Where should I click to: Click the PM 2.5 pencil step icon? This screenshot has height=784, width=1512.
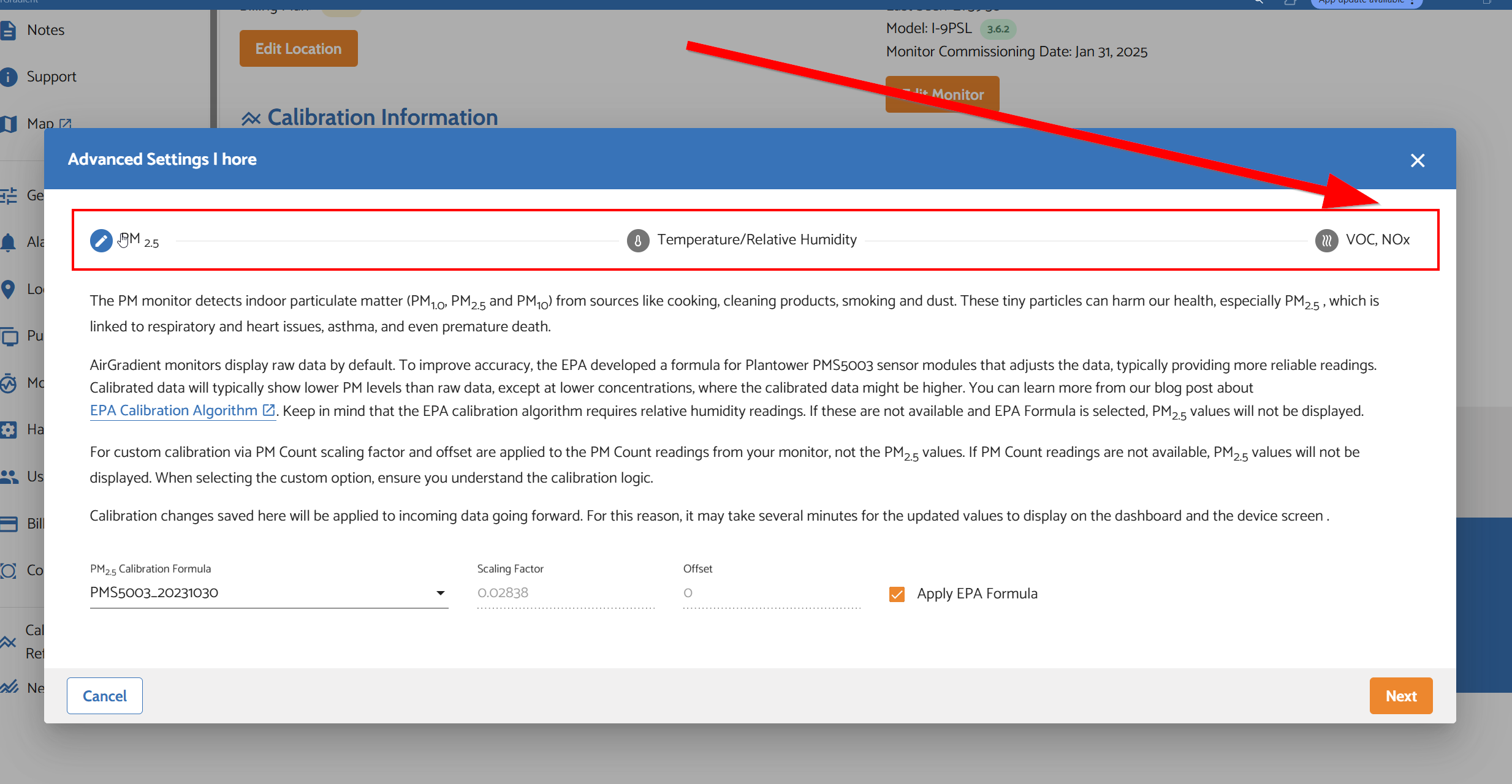(x=101, y=240)
